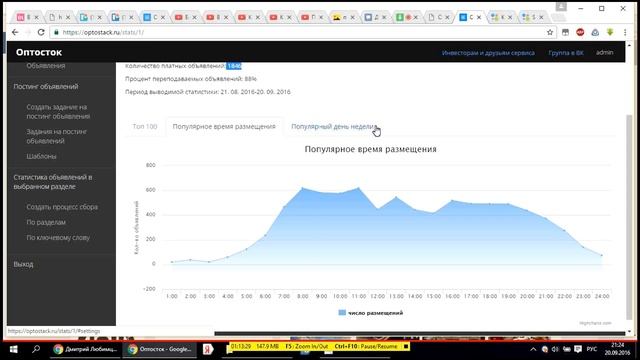Screen dimensions: 640x360
Task: Show hidden tray icons with the chevron
Action: pyautogui.click(x=533, y=349)
